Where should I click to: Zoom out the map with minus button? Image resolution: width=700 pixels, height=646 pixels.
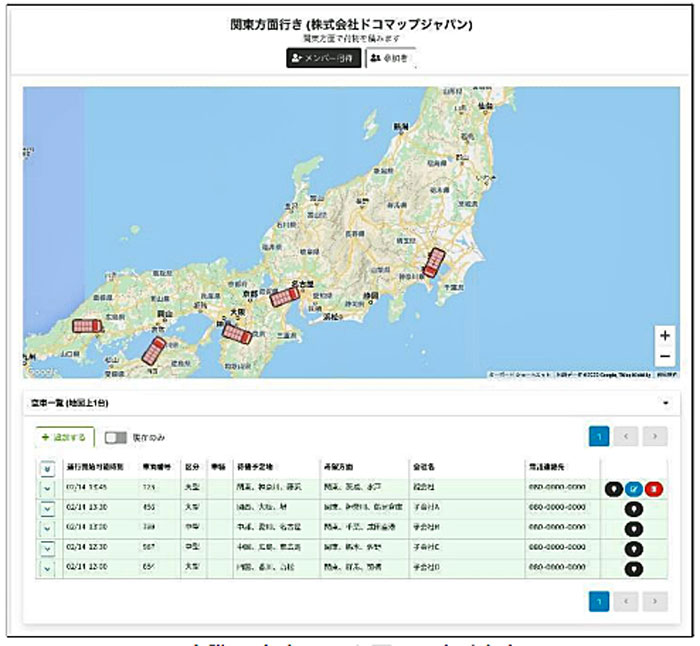[x=665, y=356]
